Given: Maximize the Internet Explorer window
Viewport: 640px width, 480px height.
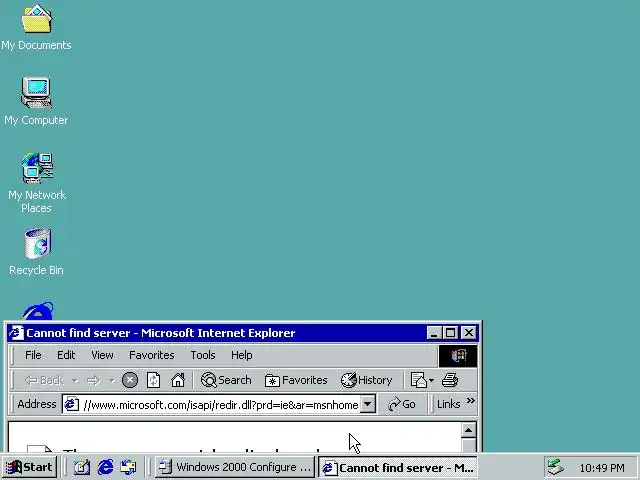Looking at the screenshot, I should pos(451,333).
